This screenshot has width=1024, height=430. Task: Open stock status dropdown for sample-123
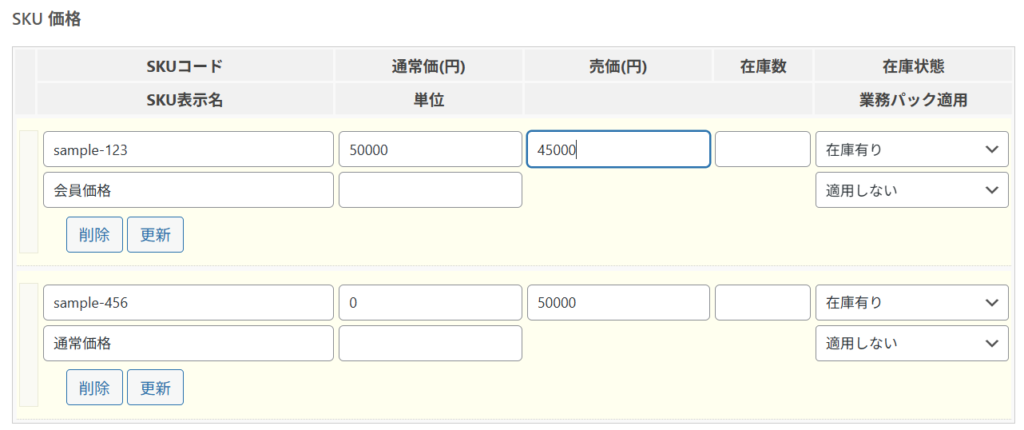(911, 149)
